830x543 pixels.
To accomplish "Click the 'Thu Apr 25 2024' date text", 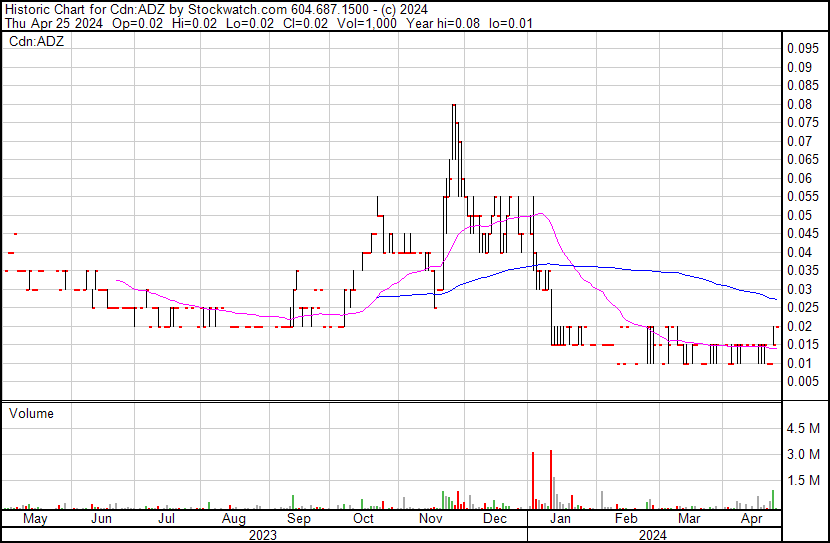I will 54,23.
